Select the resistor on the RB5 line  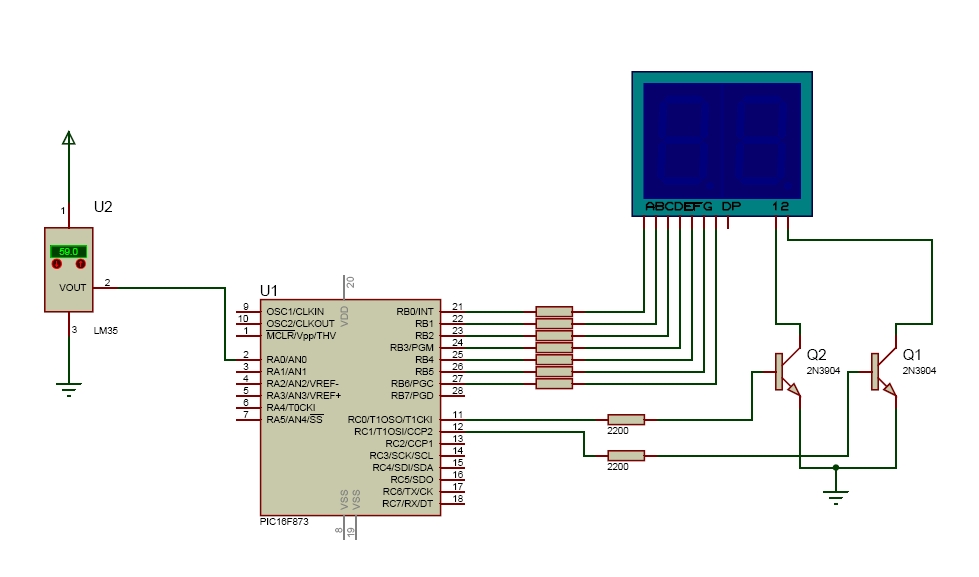pos(554,372)
